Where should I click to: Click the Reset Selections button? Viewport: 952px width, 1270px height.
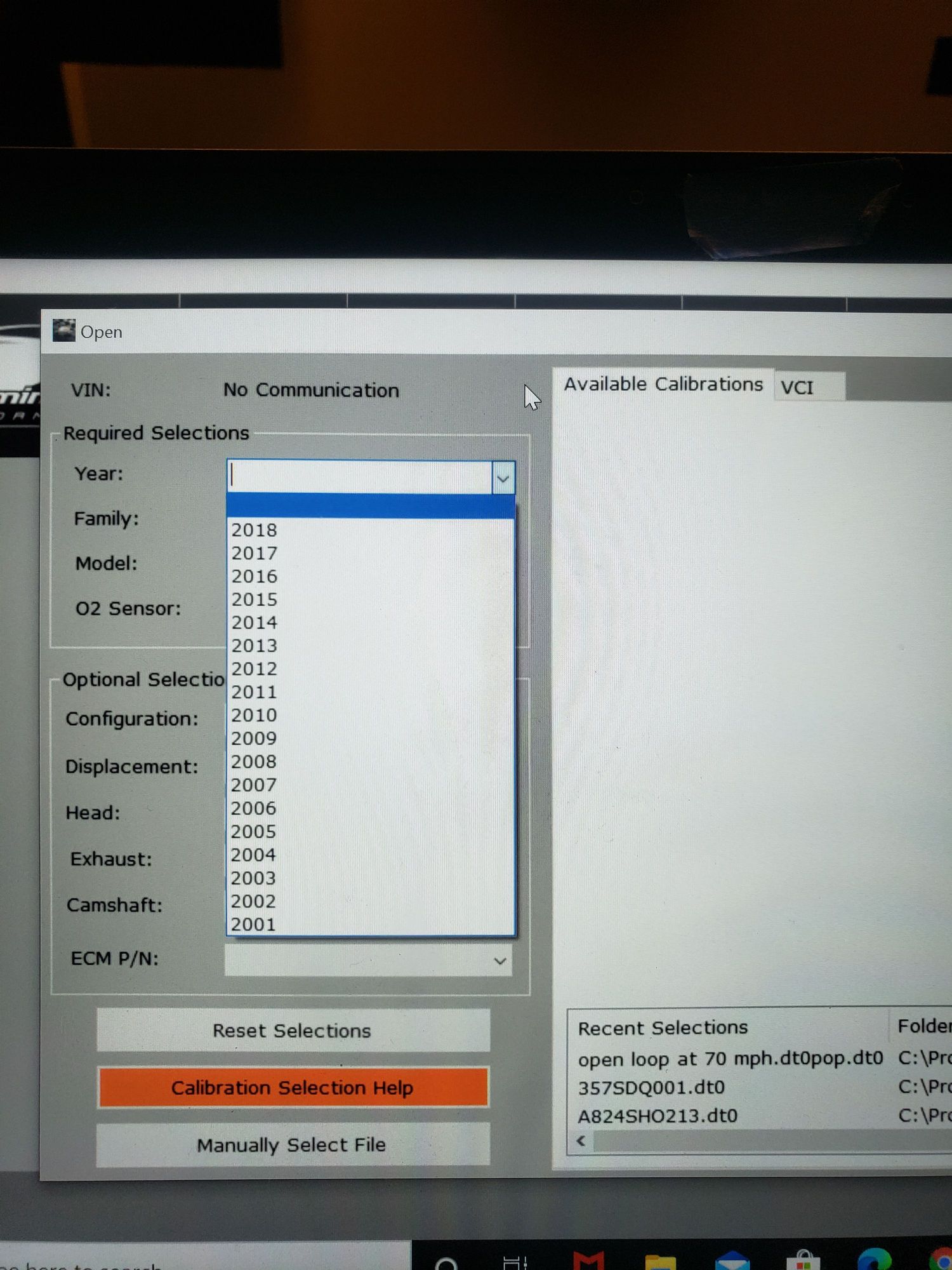(292, 1030)
